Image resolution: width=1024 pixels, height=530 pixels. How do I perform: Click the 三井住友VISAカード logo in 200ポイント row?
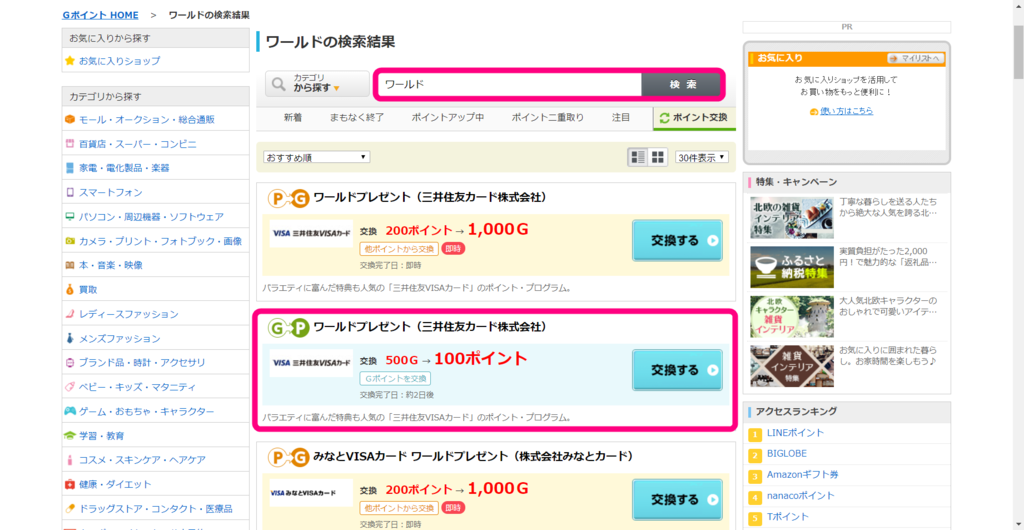click(311, 233)
